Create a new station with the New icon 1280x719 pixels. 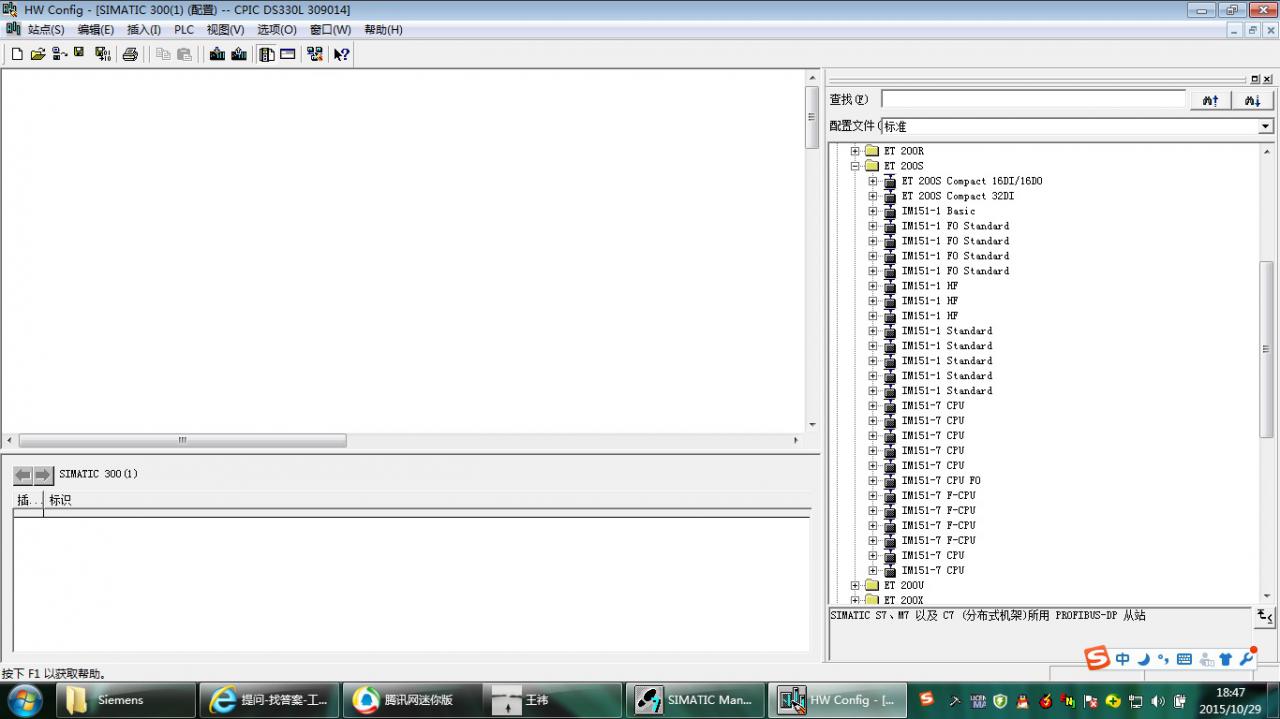coord(17,54)
